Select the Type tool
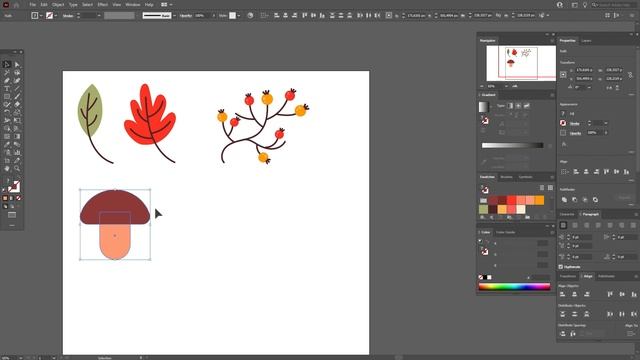The height and width of the screenshot is (360, 640). pos(7,89)
